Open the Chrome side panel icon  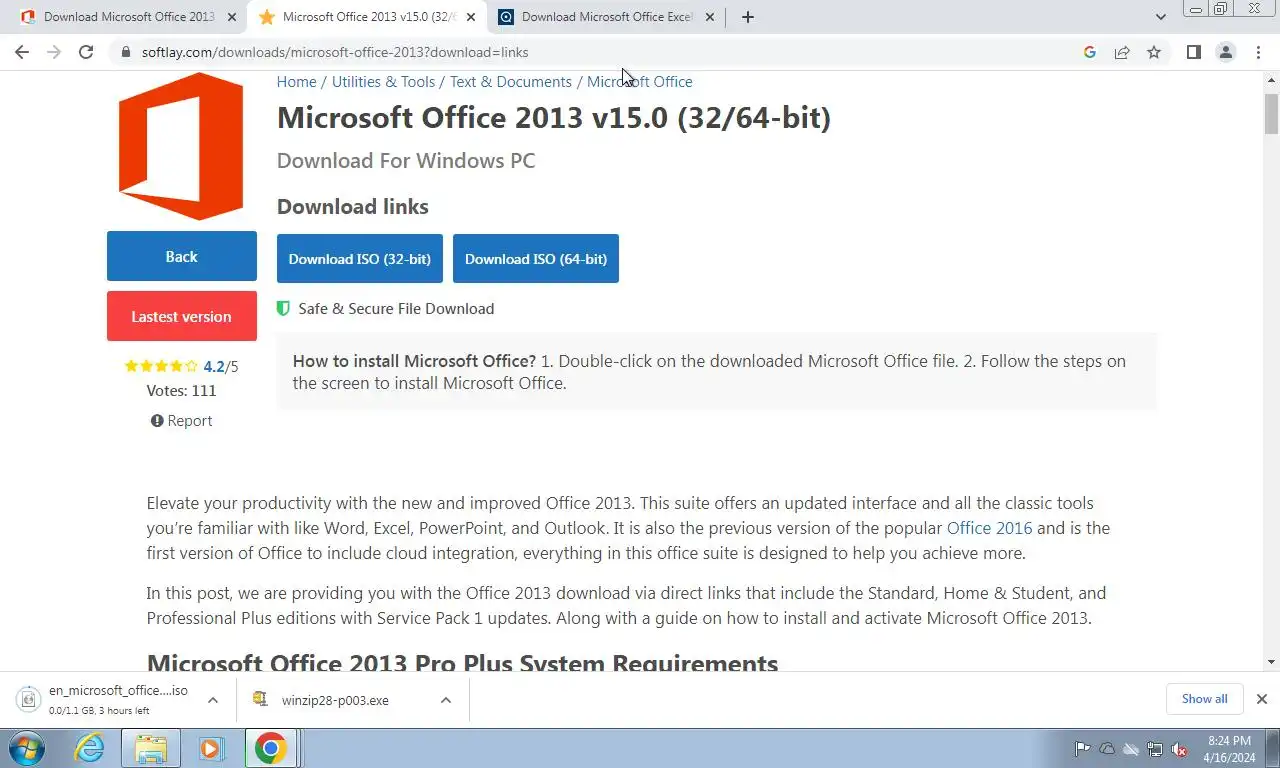1193,52
